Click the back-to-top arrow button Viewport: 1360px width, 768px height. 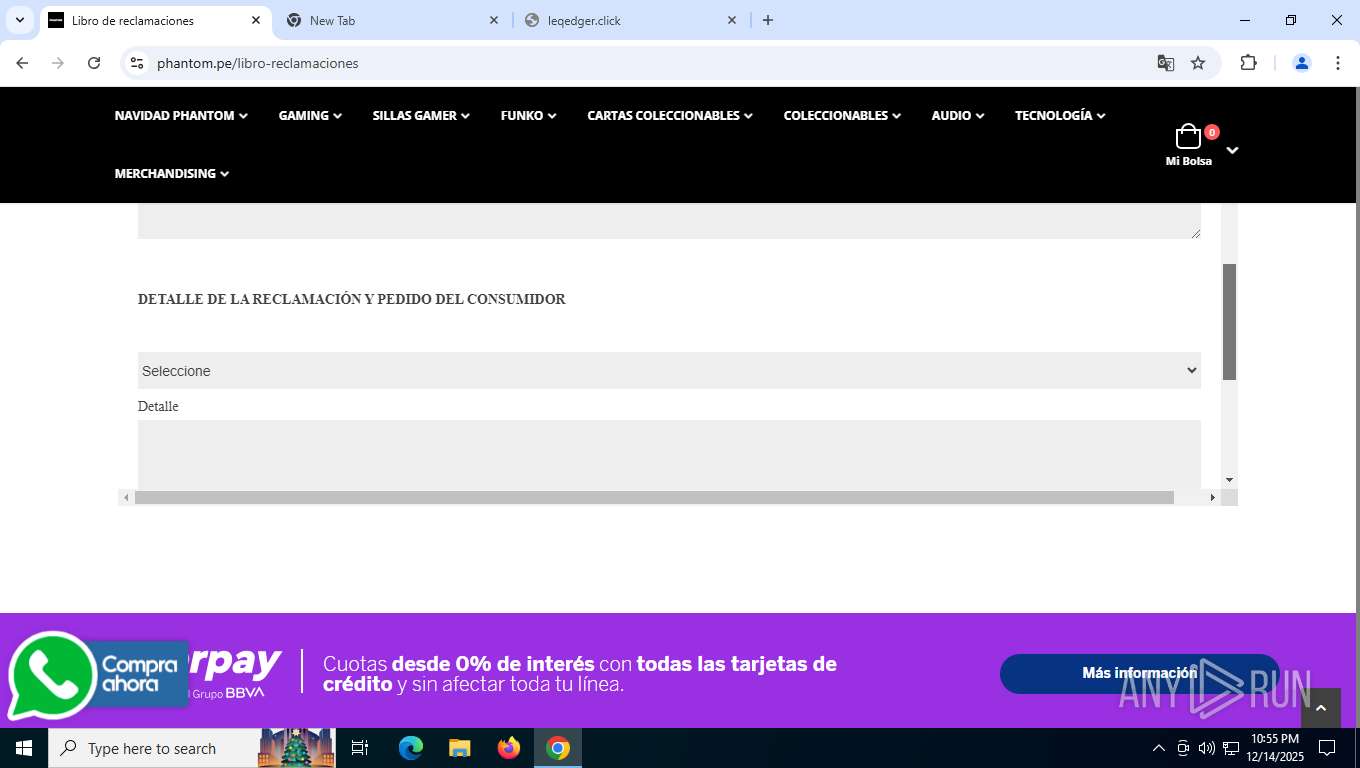(x=1320, y=708)
